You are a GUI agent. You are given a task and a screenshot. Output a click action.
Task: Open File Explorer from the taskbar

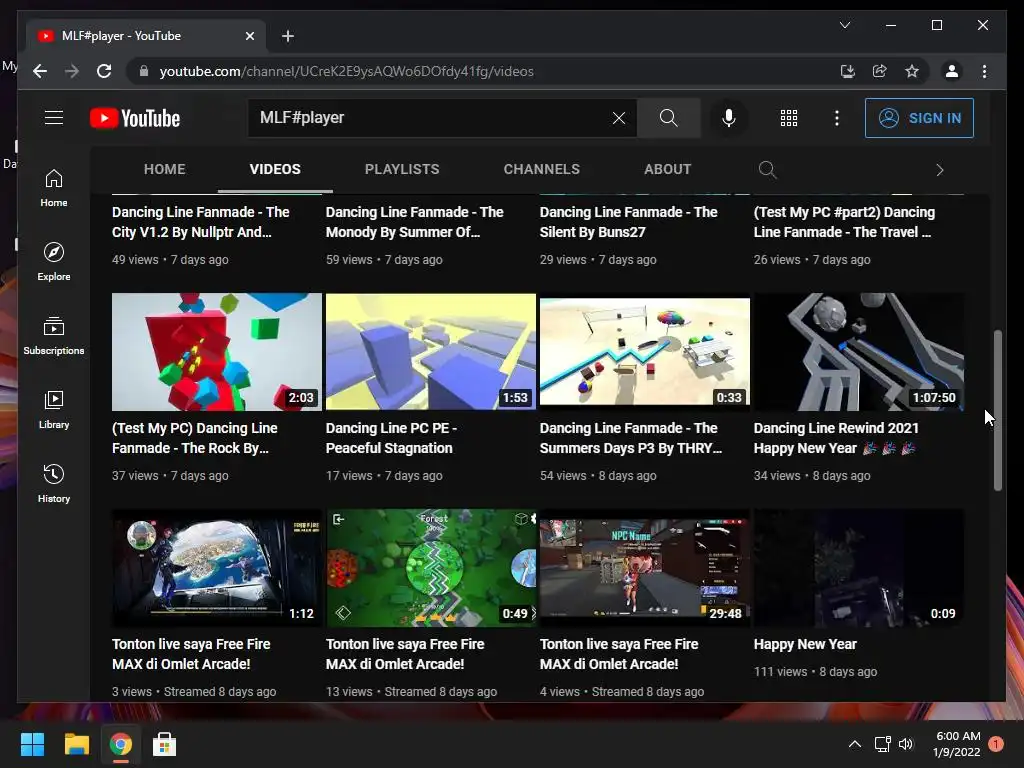point(76,744)
